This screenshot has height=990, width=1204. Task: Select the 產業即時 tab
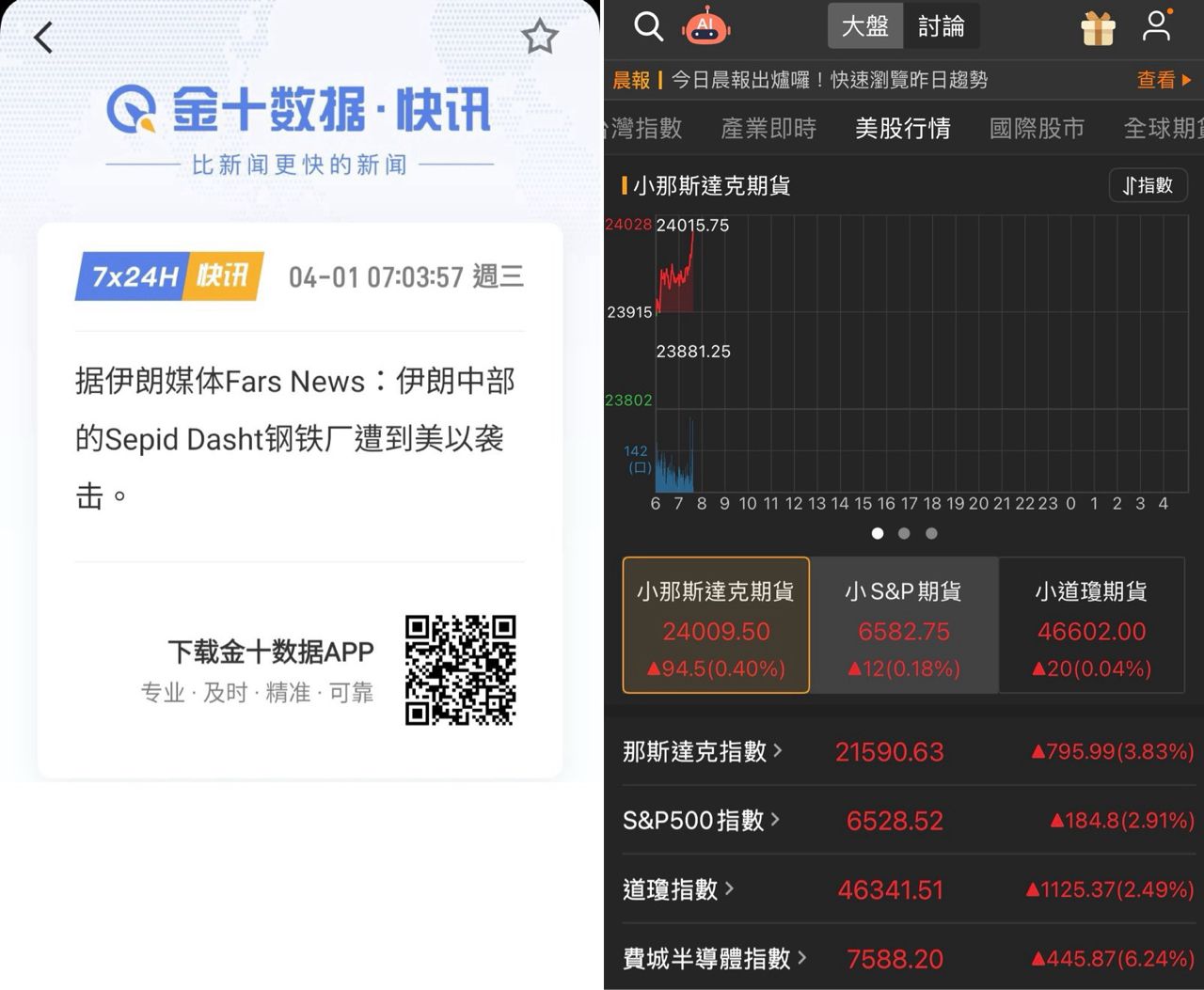click(x=768, y=128)
